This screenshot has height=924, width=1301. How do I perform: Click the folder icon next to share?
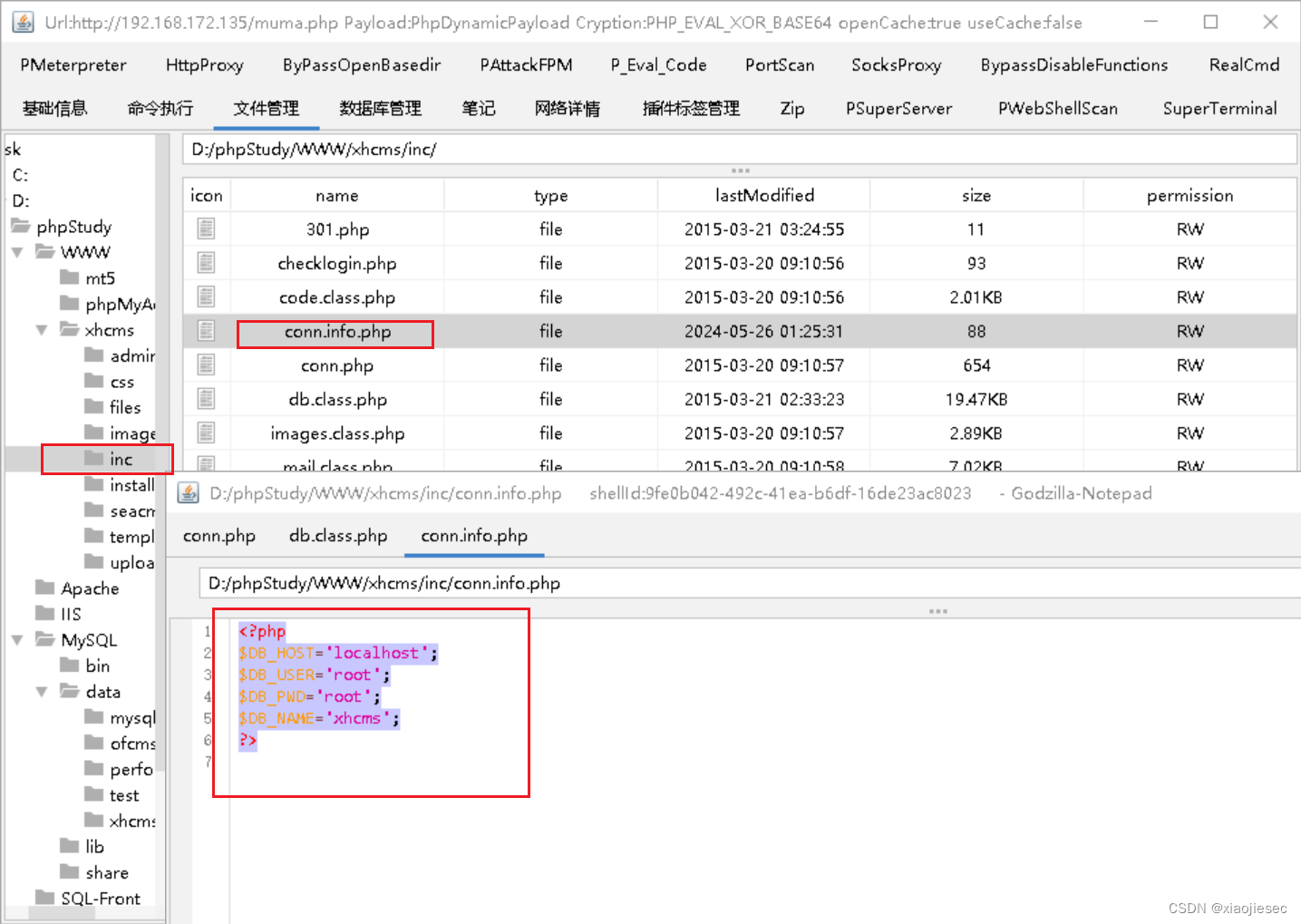pyautogui.click(x=70, y=872)
